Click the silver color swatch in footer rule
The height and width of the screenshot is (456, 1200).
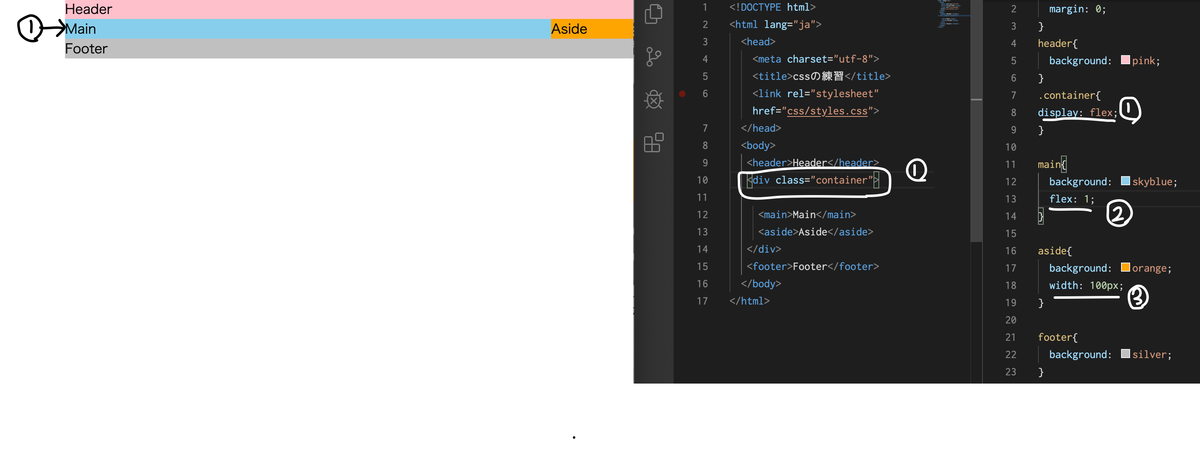click(1125, 355)
